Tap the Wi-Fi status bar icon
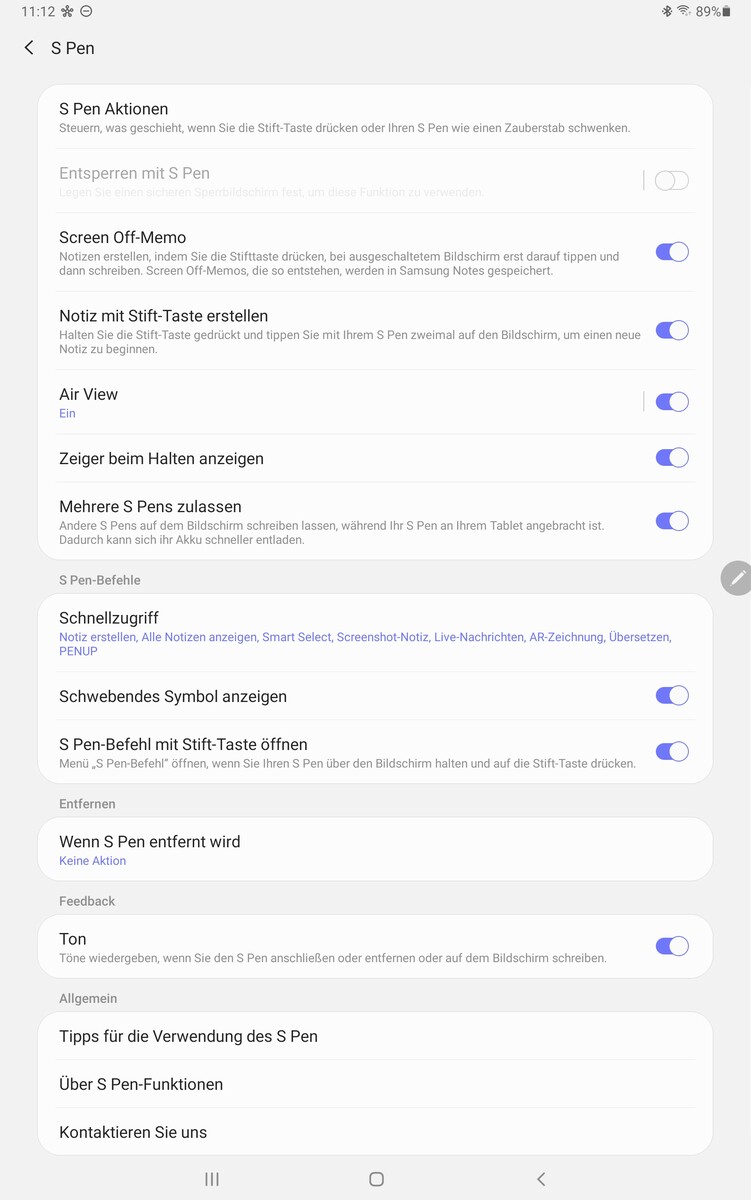This screenshot has width=751, height=1200. (x=684, y=12)
